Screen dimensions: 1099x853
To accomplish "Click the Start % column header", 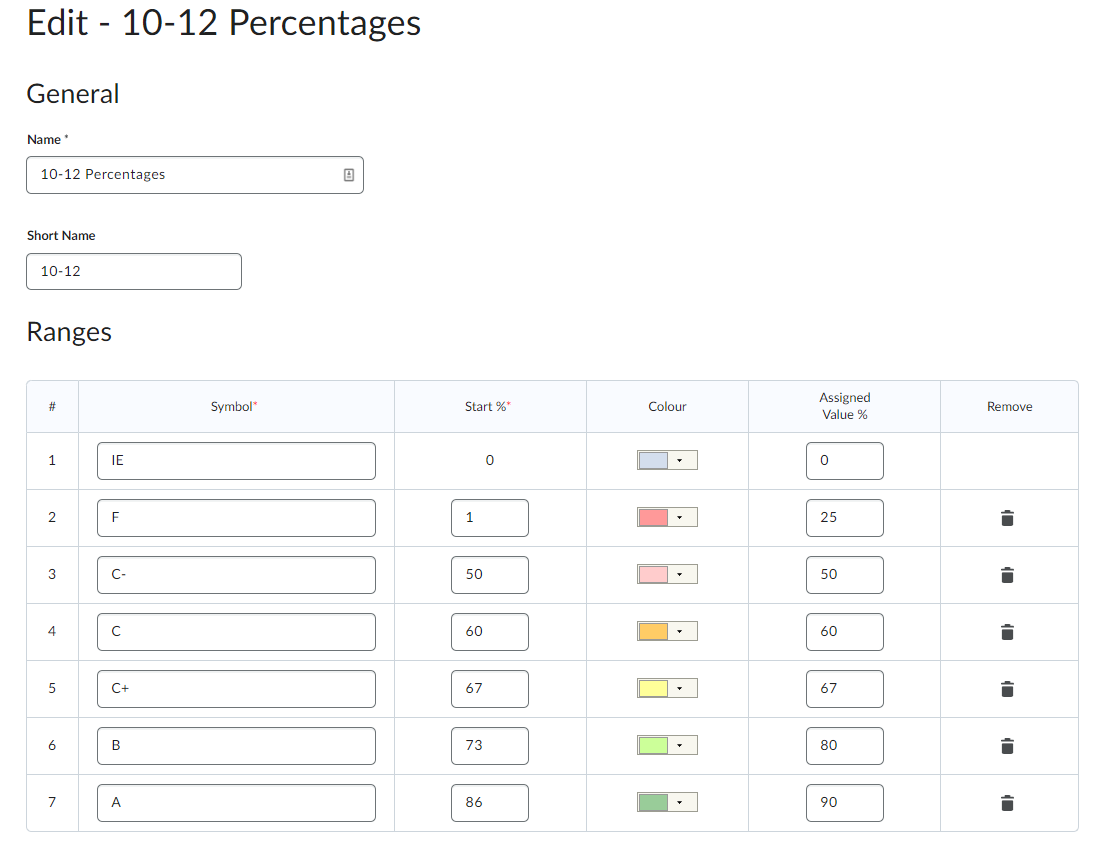I will coord(488,407).
